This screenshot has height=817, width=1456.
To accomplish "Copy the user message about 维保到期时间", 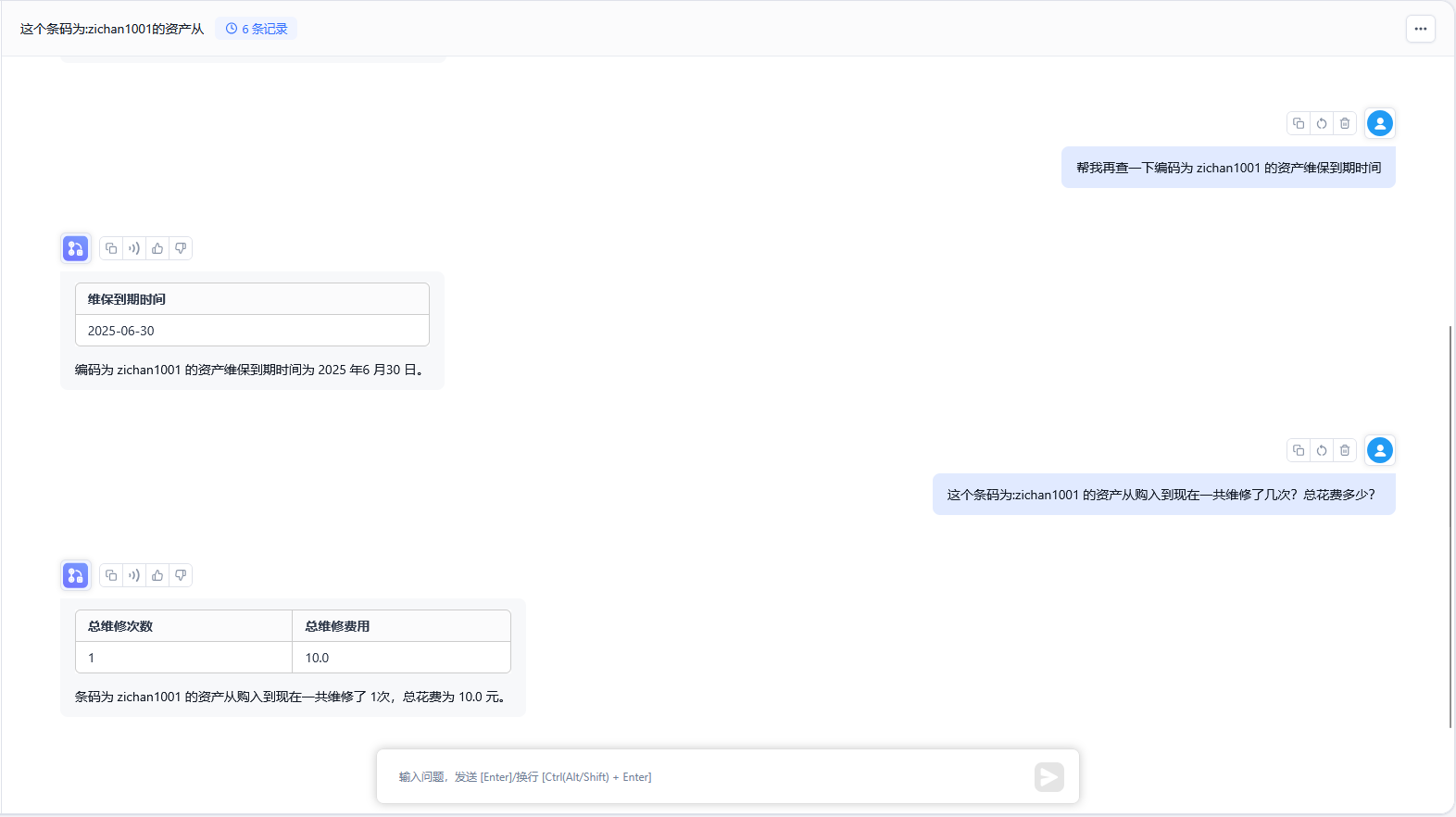I will tap(1299, 123).
